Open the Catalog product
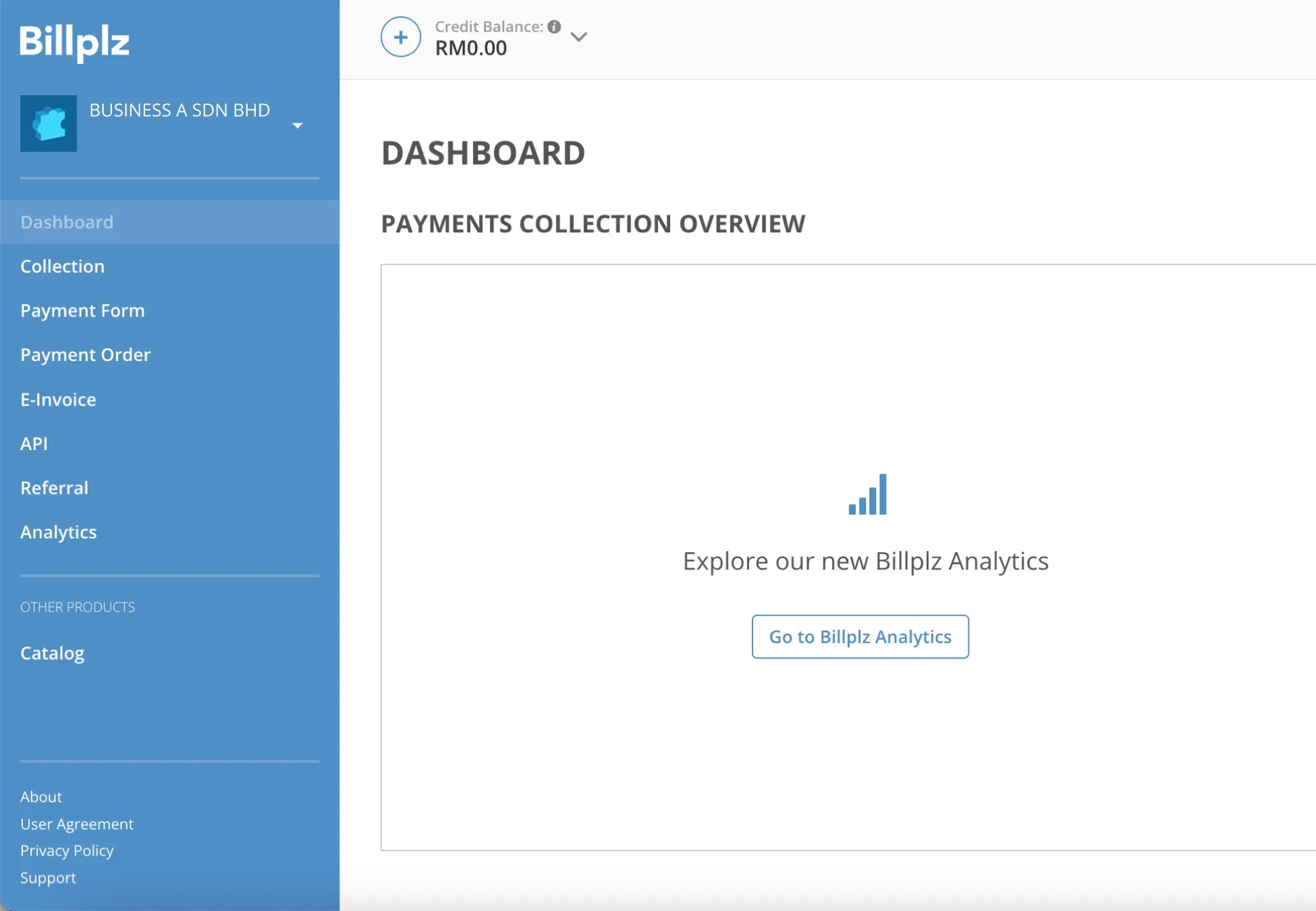The image size is (1316, 911). (169, 653)
